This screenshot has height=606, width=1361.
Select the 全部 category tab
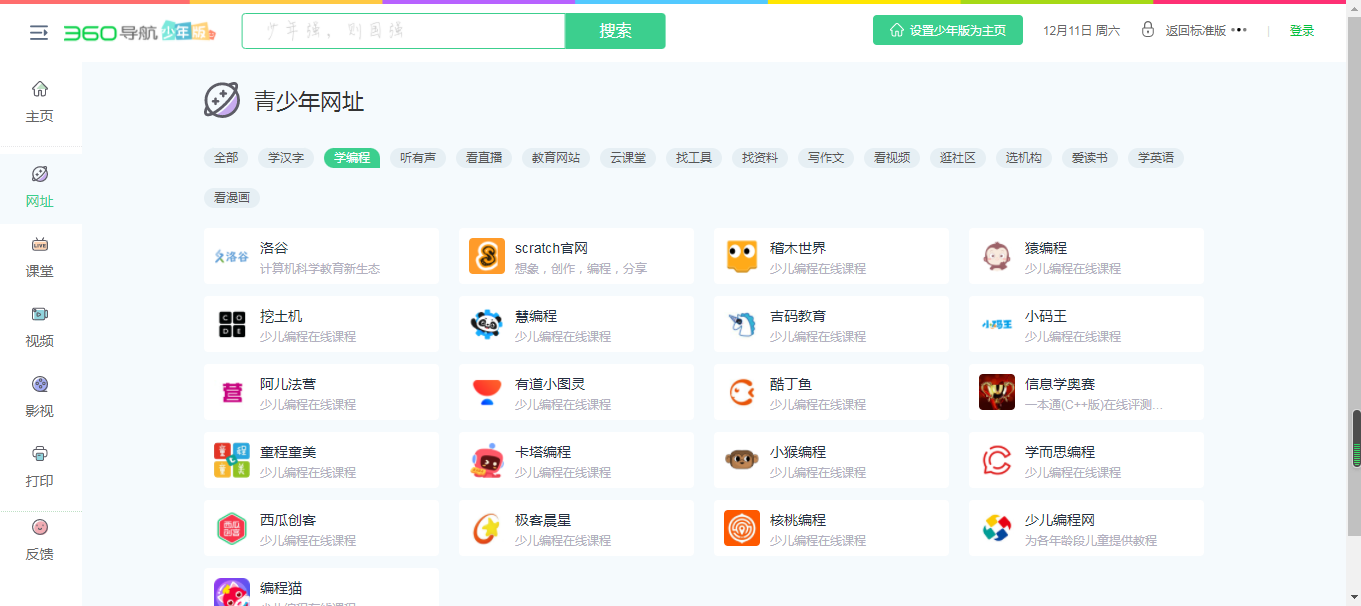(226, 158)
